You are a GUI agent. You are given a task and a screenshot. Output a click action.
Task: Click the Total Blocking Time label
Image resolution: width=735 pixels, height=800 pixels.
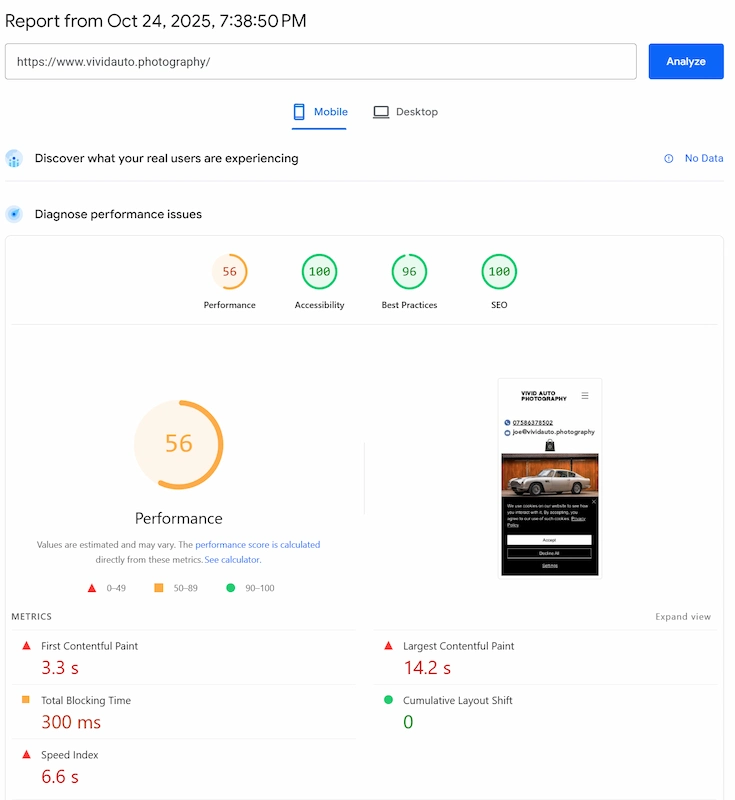[x=86, y=701]
